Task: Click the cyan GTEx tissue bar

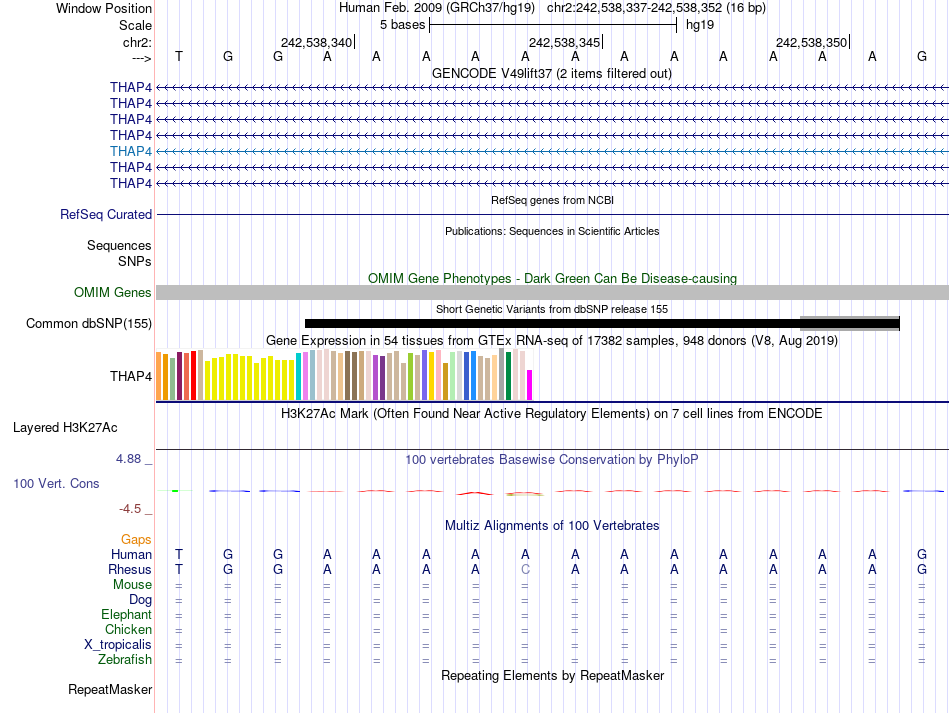Action: [299, 377]
